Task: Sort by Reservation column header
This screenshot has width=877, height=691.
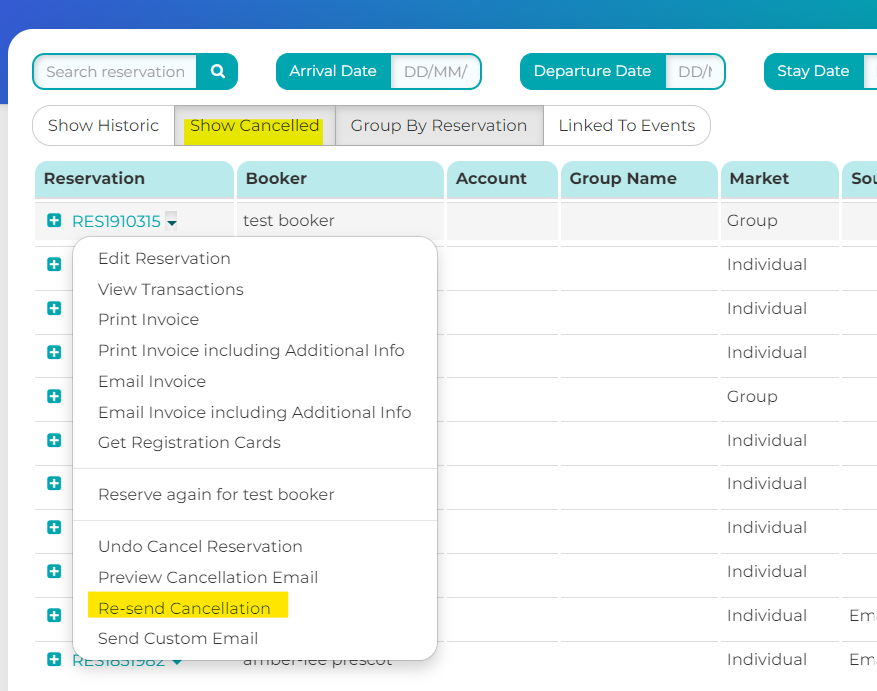Action: [x=134, y=179]
